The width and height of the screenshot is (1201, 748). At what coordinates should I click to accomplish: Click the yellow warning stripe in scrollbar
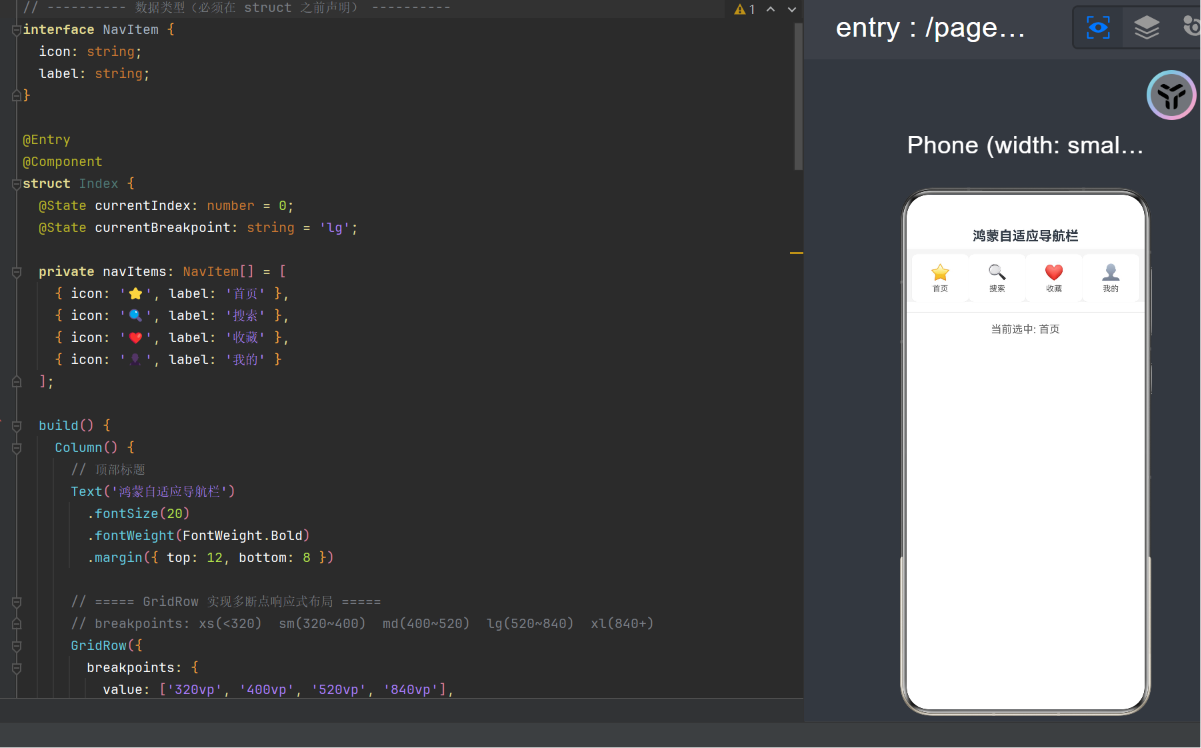pyautogui.click(x=797, y=253)
